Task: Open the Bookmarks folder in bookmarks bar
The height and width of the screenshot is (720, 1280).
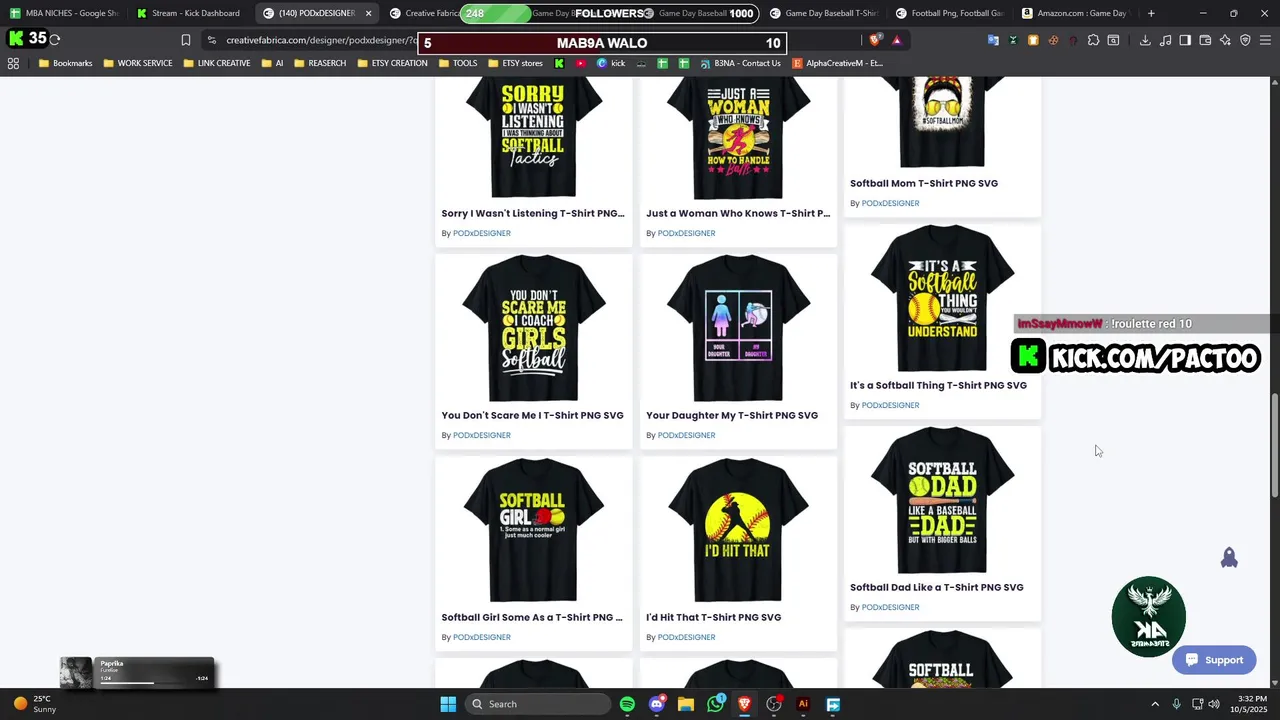Action: (x=65, y=63)
